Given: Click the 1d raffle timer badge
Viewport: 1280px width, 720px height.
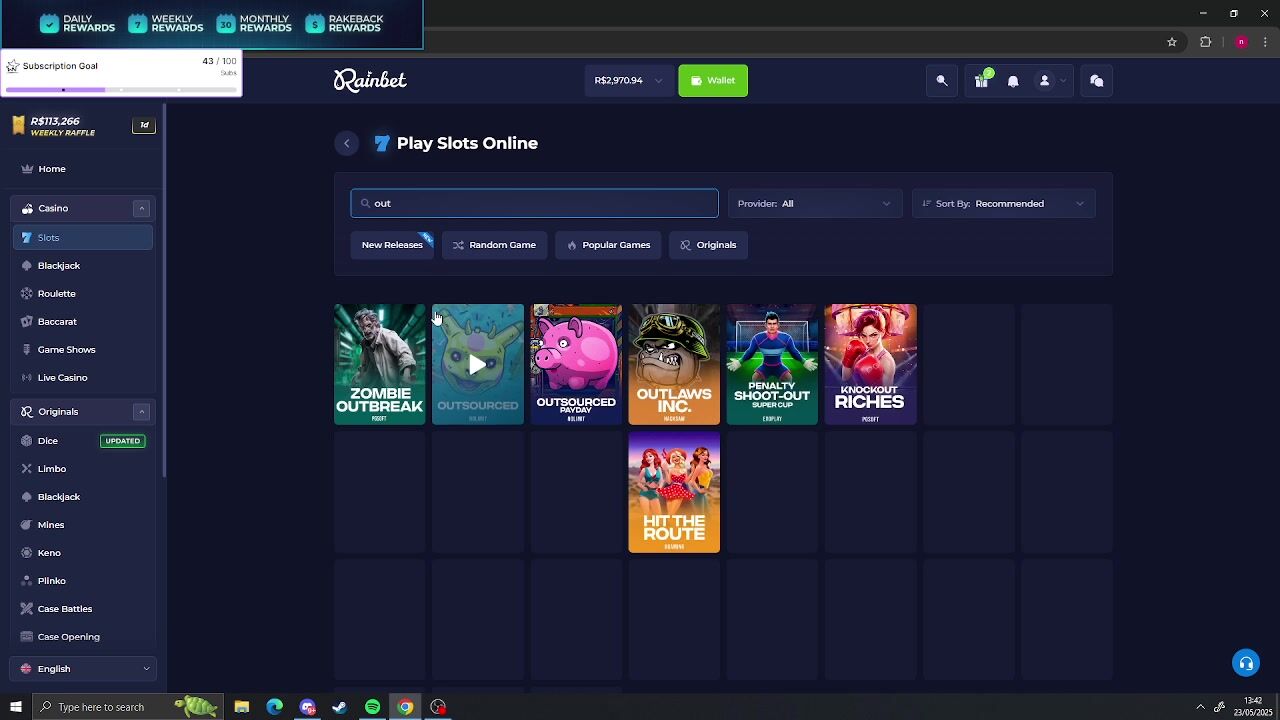Looking at the screenshot, I should tap(144, 125).
